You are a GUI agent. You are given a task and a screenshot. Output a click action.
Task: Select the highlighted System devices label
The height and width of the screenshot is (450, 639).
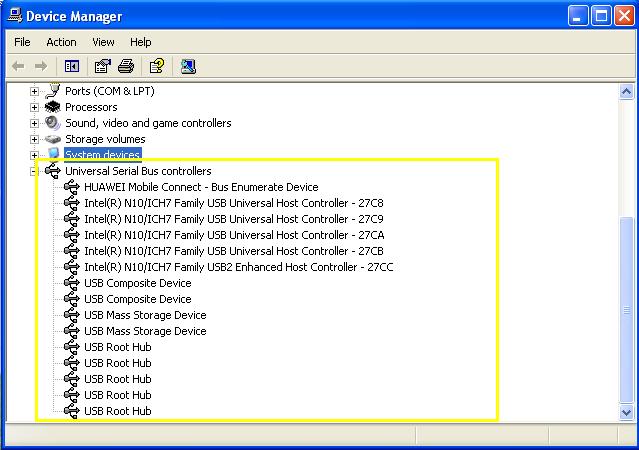click(103, 154)
